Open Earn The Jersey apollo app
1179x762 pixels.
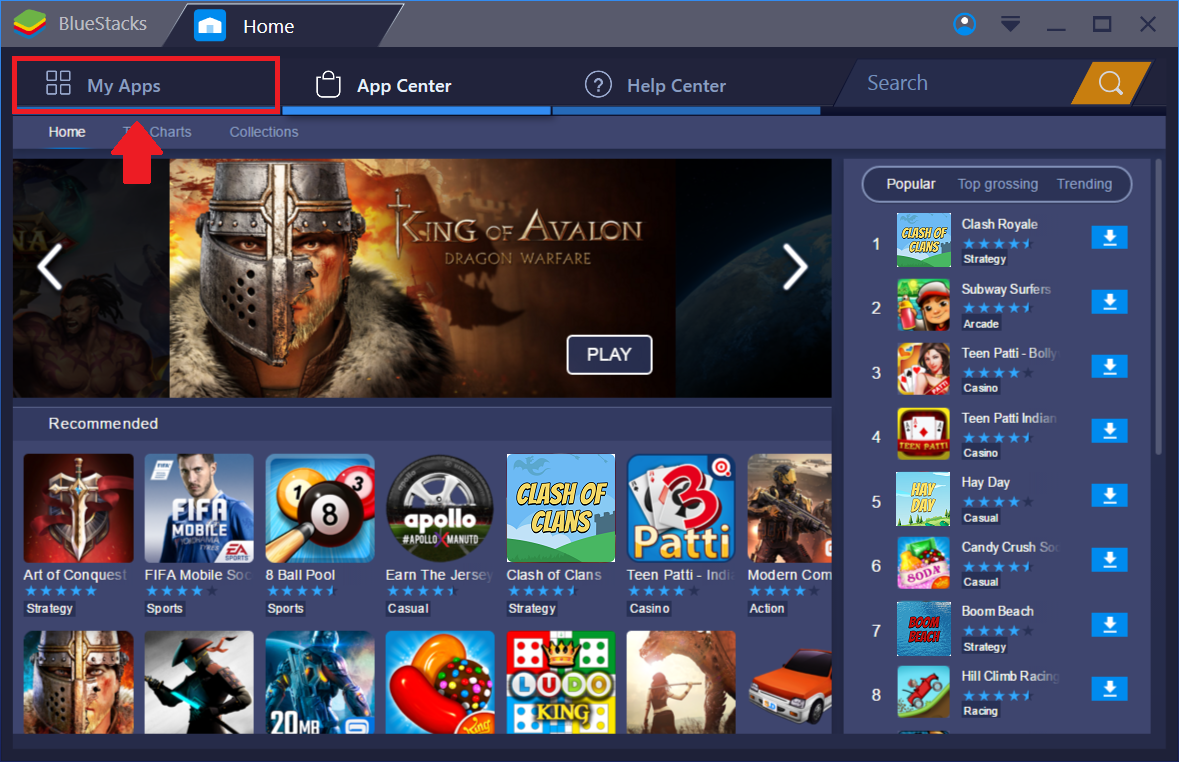[x=440, y=508]
